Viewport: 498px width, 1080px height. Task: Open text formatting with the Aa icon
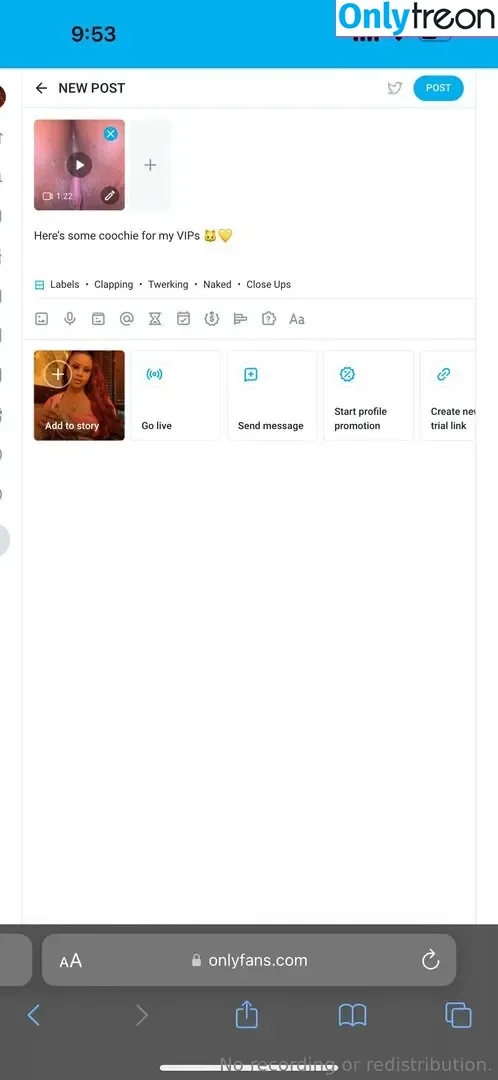coord(297,319)
